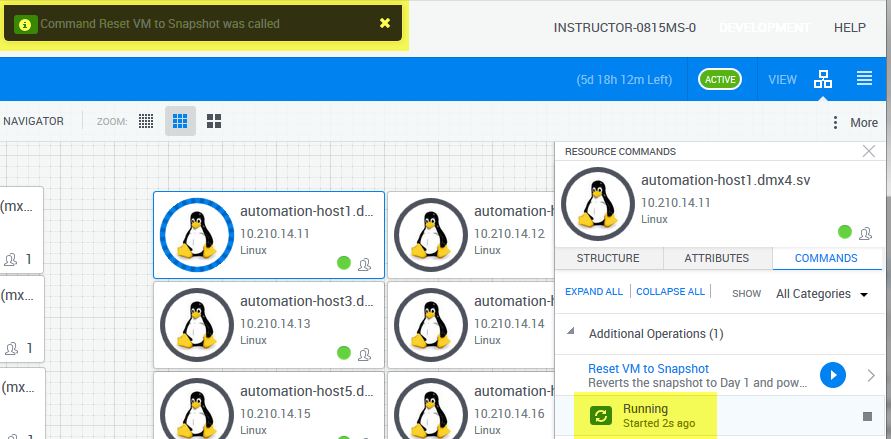This screenshot has width=891, height=439.
Task: Switch to the STRUCTURE tab
Action: pyautogui.click(x=608, y=258)
